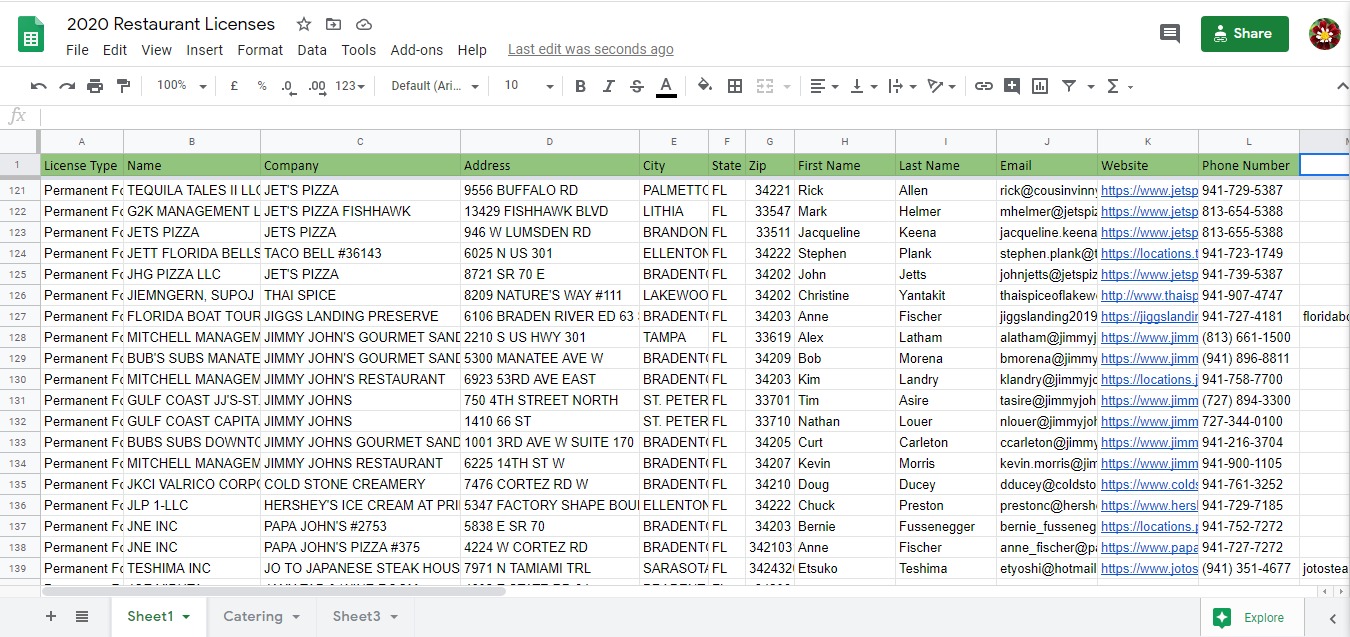
Task: Open zoom level dropdown 100%
Action: (x=181, y=86)
